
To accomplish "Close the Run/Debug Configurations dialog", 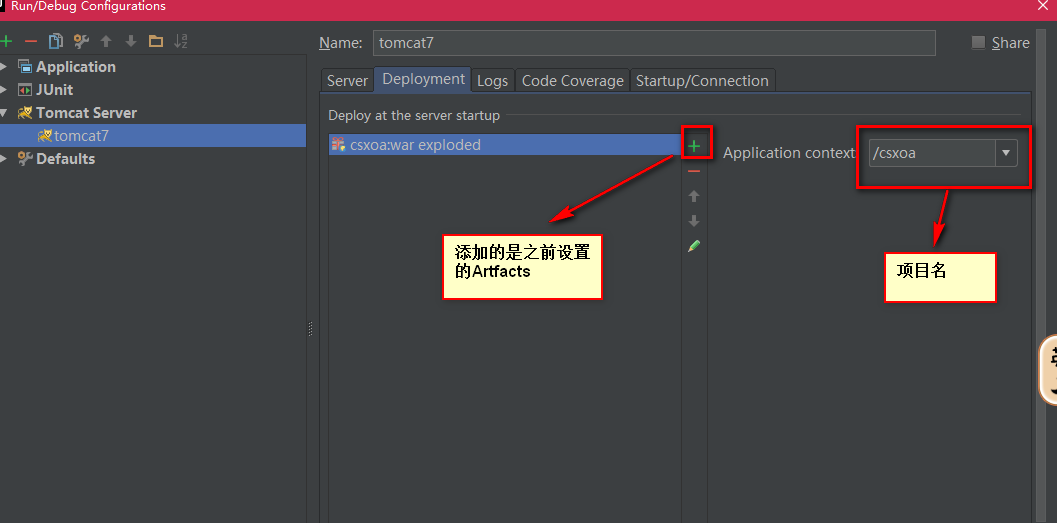I will [x=1042, y=5].
